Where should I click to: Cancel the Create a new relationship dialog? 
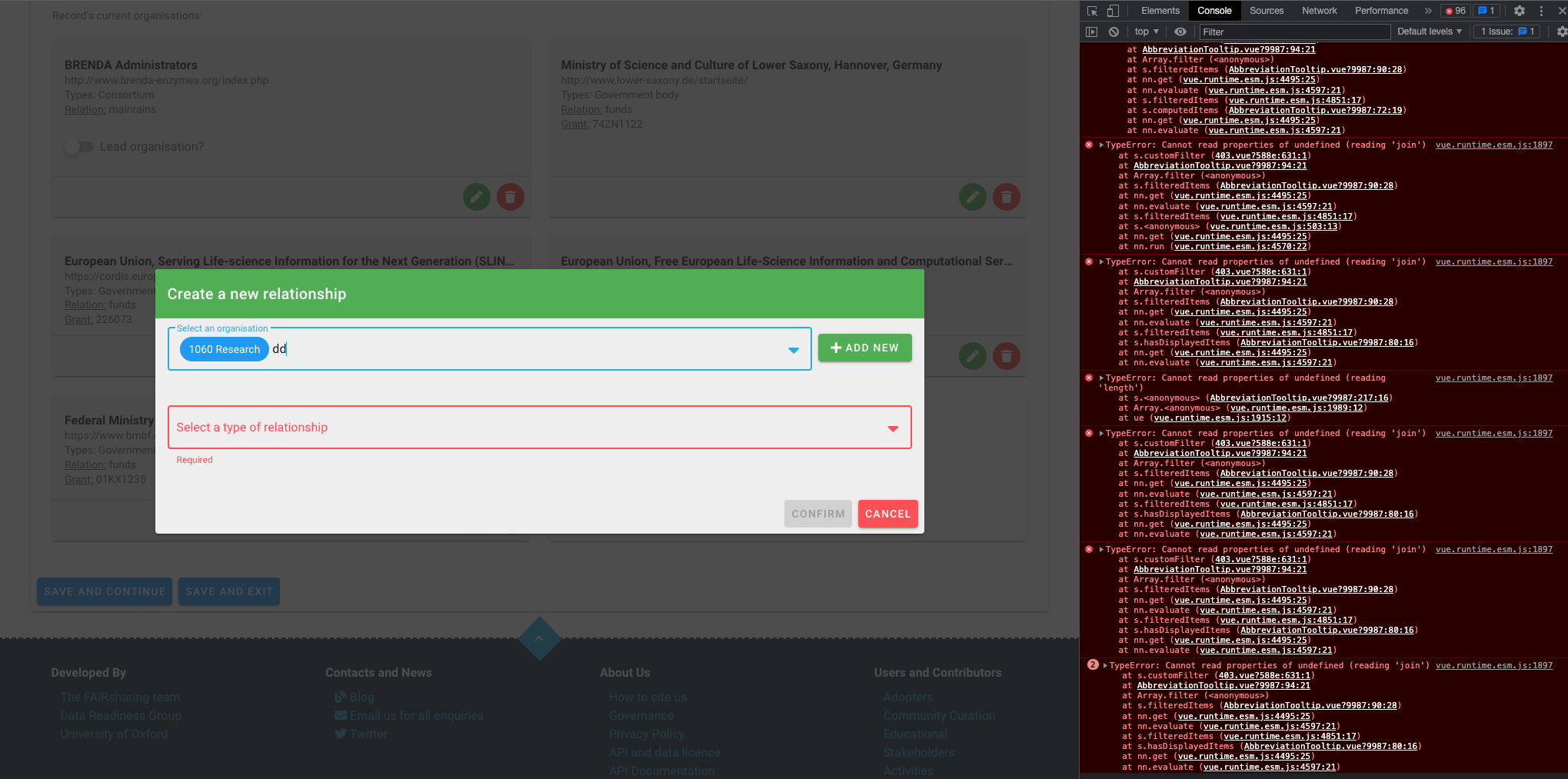pos(887,514)
